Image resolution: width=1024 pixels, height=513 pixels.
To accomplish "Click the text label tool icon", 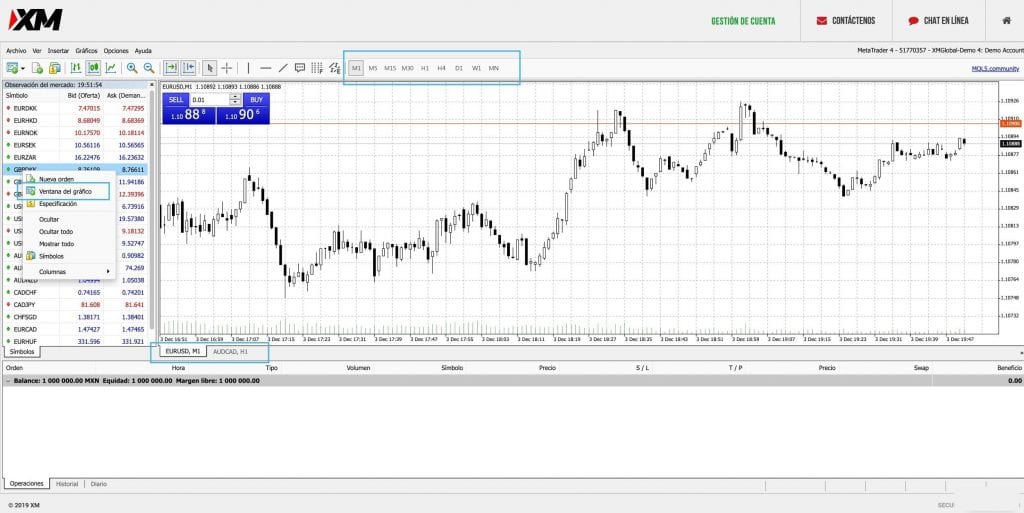I will tap(301, 68).
